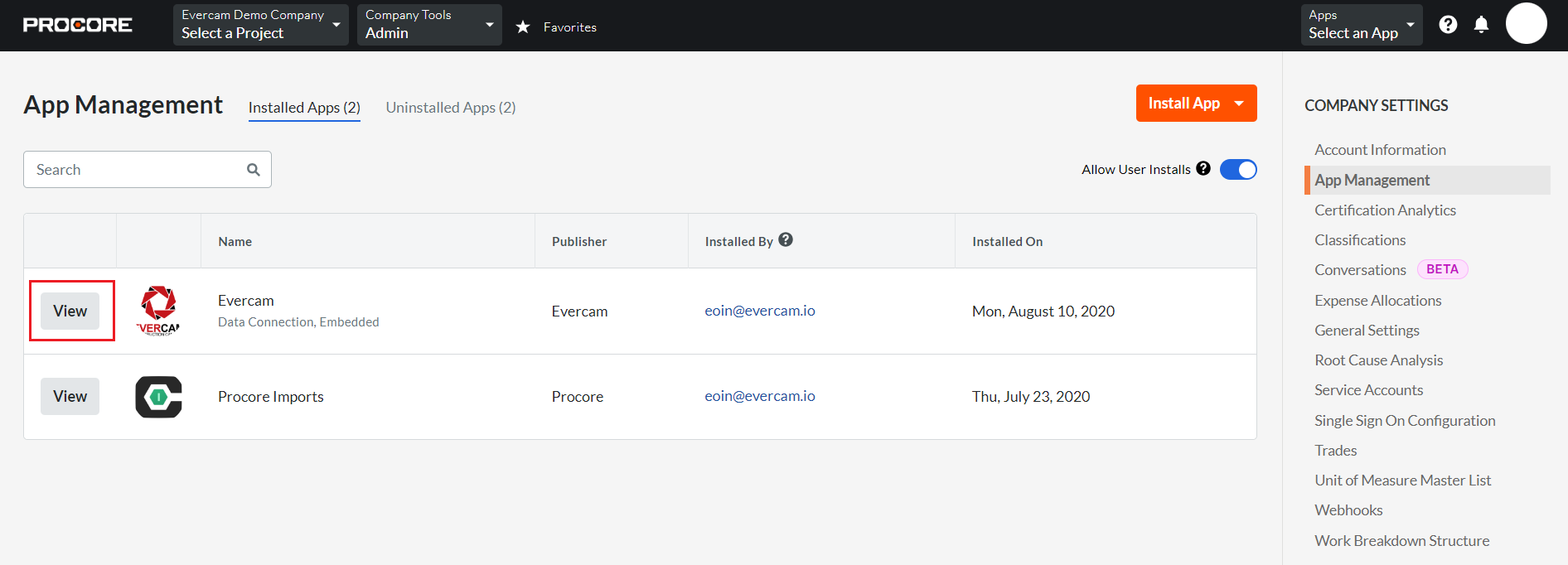Open Root Cause Analysis

1378,360
